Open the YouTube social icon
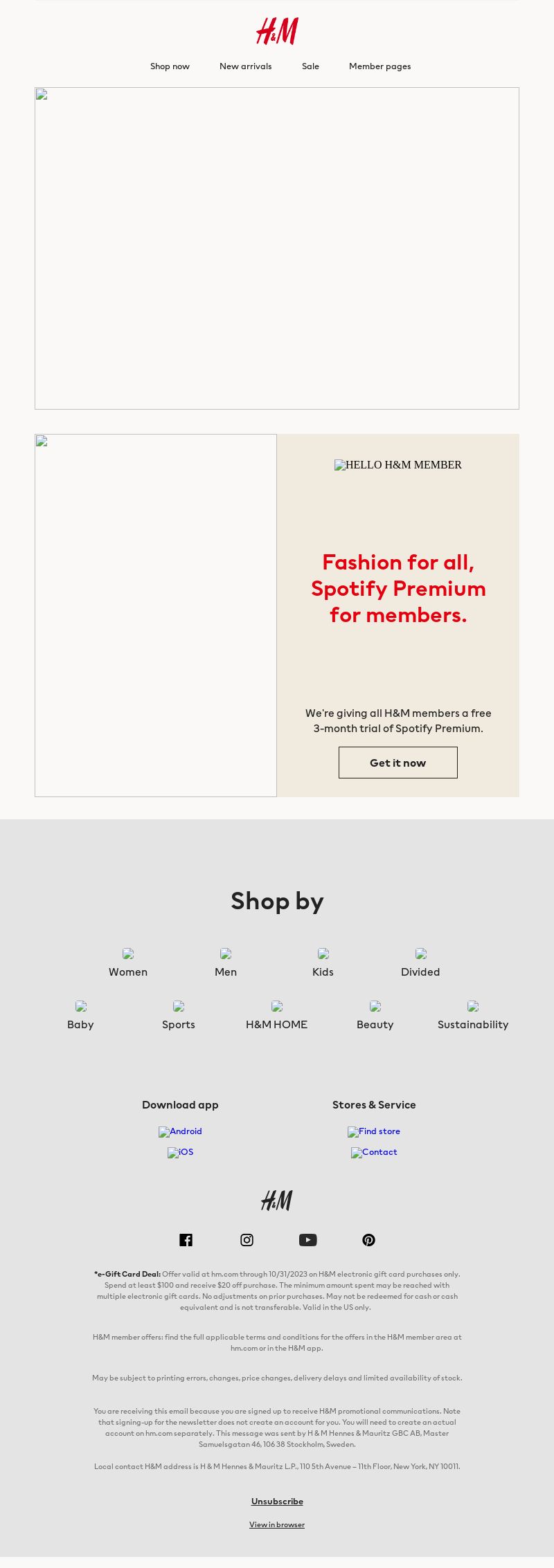Image resolution: width=554 pixels, height=1568 pixels. [307, 1240]
